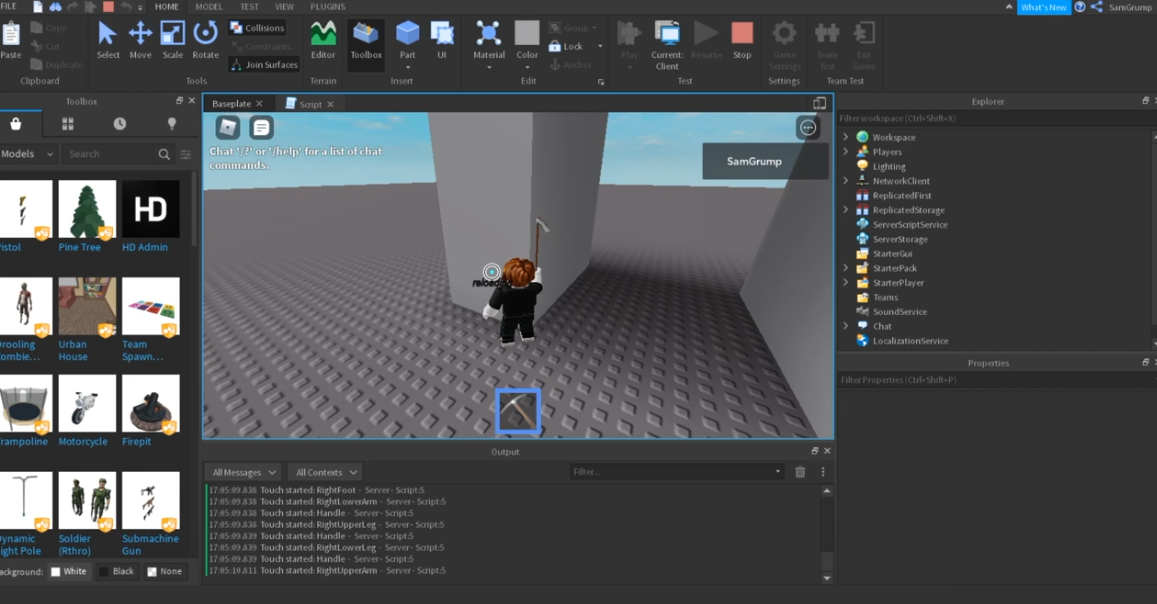Select SoundService in Explorer
The width and height of the screenshot is (1157, 604).
point(899,312)
